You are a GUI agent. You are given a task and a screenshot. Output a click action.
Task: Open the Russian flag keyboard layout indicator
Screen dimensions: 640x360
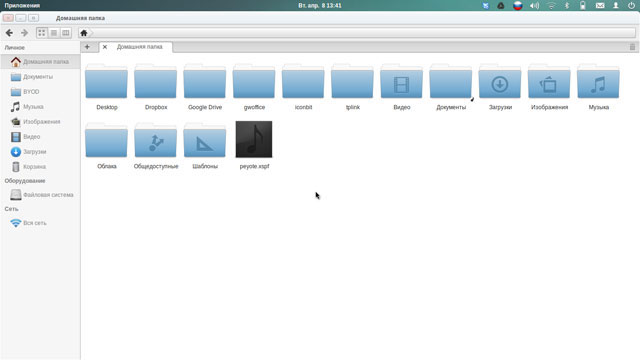518,5
